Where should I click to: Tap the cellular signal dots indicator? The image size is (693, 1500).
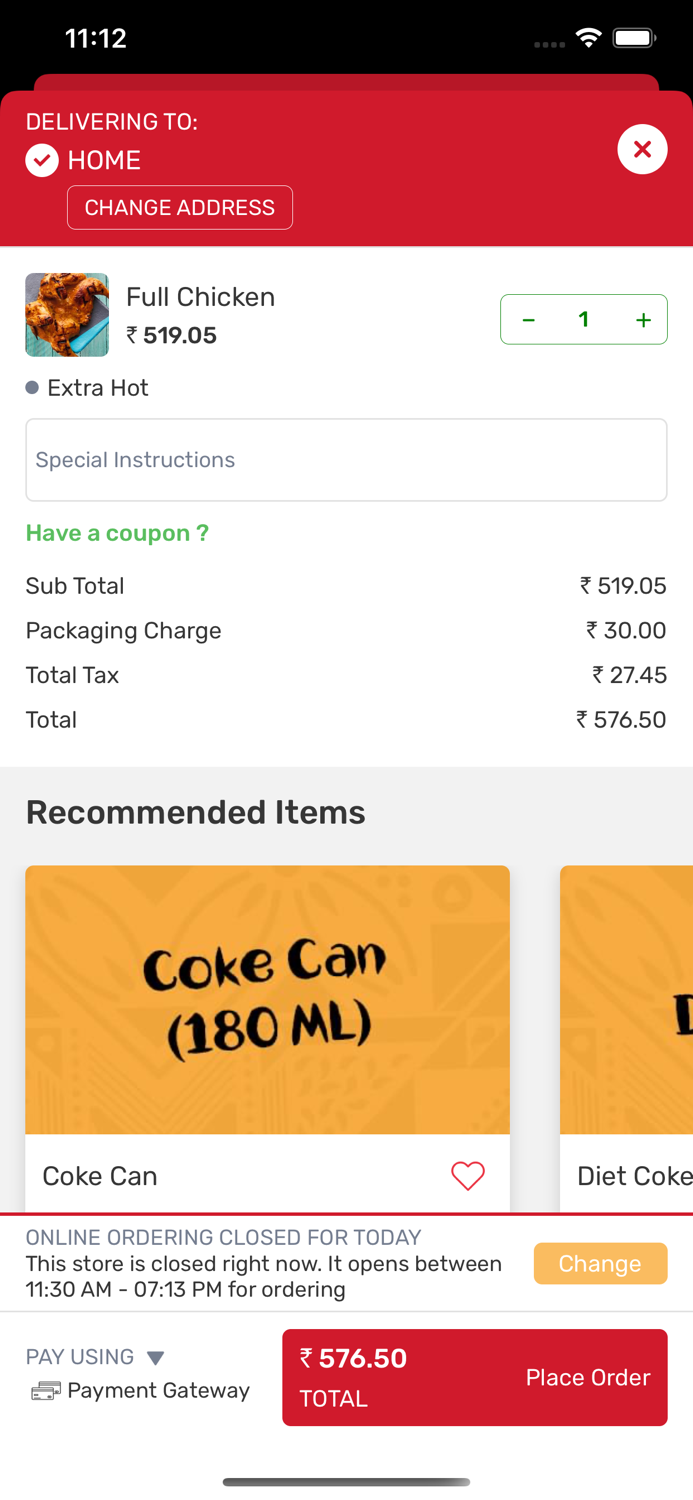[548, 44]
